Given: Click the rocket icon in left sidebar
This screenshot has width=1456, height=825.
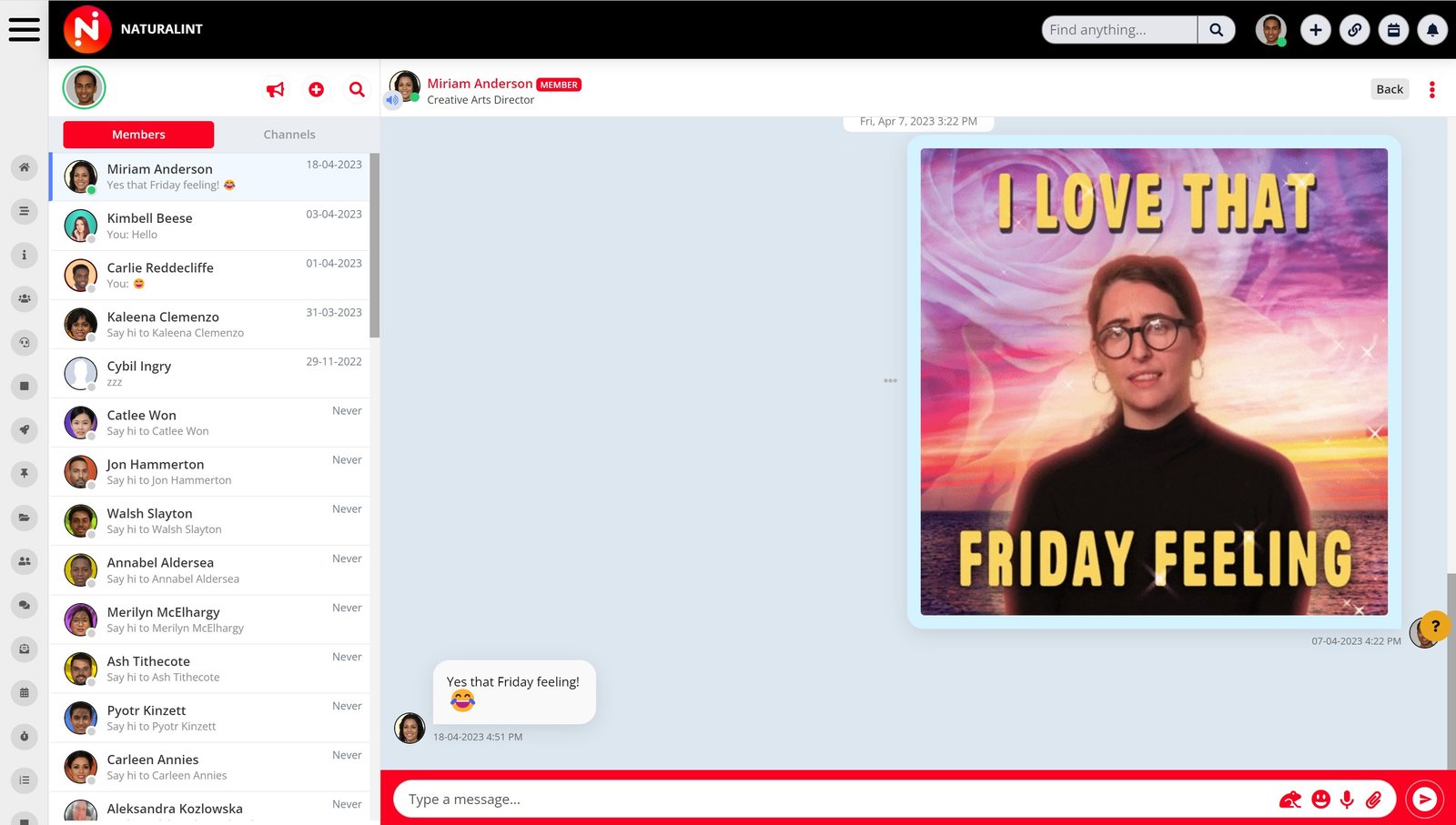Looking at the screenshot, I should click(x=25, y=429).
